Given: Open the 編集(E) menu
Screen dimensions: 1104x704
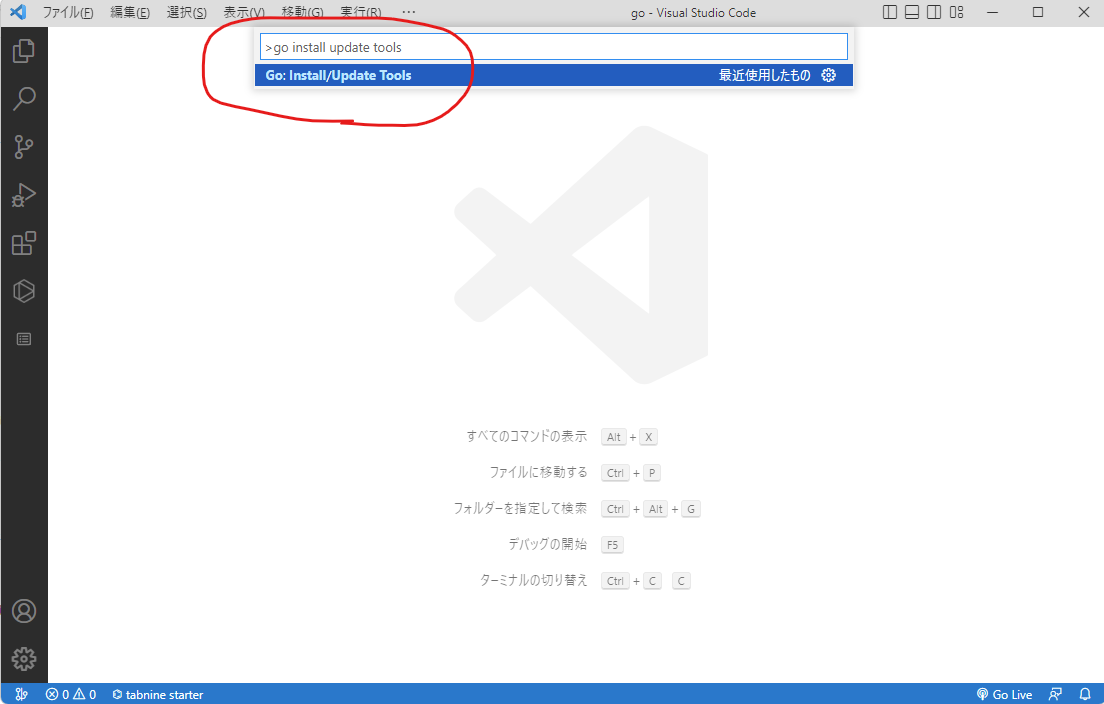Looking at the screenshot, I should coord(130,12).
